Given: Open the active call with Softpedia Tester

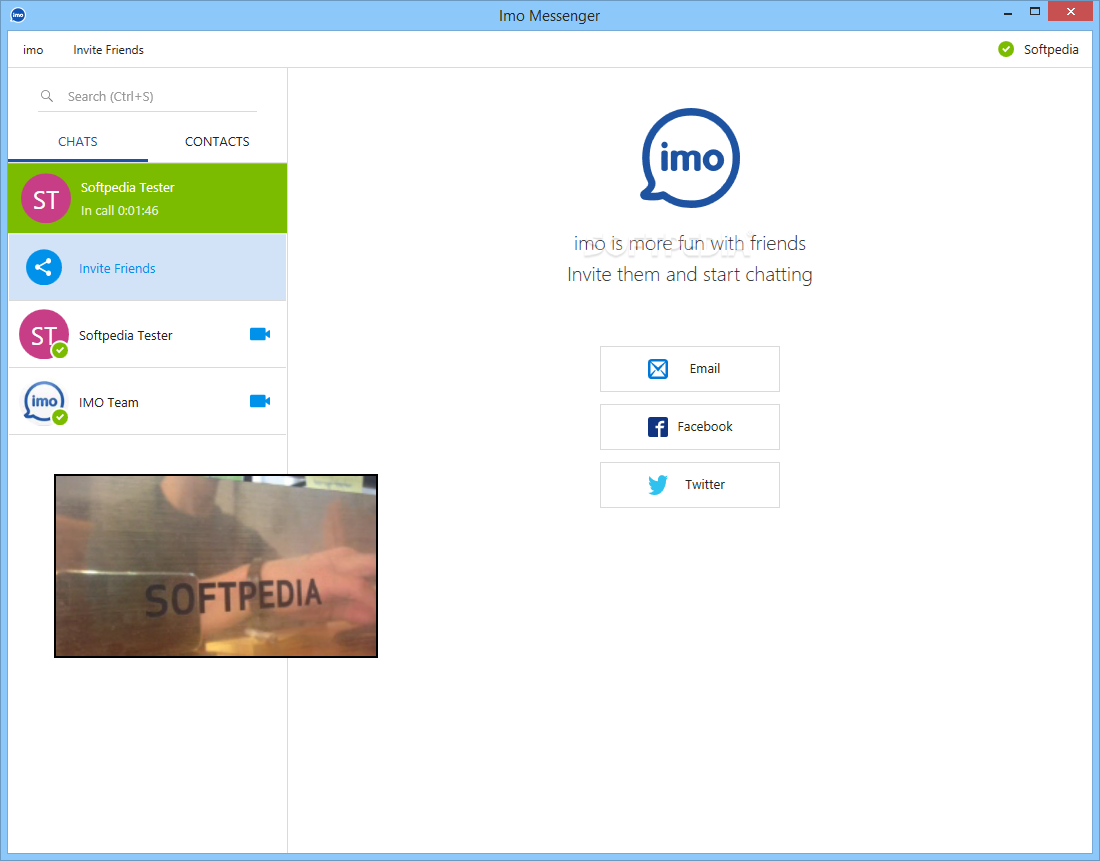Looking at the screenshot, I should tap(147, 199).
